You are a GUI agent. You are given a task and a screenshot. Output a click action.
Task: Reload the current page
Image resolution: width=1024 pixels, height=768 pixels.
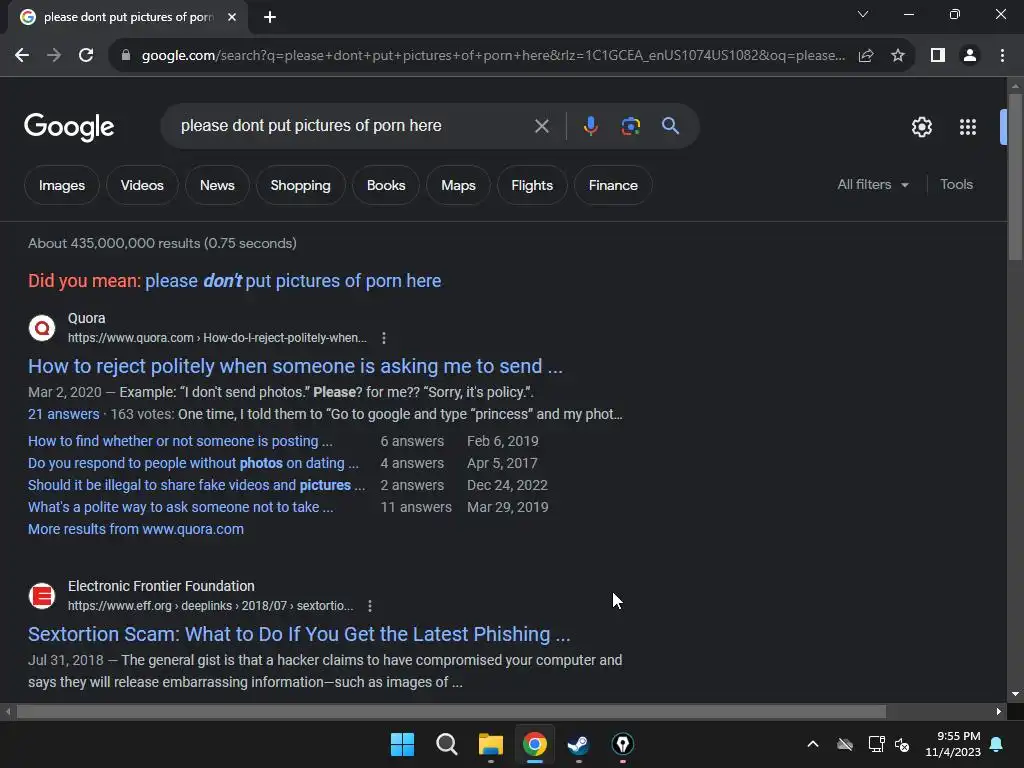tap(86, 56)
